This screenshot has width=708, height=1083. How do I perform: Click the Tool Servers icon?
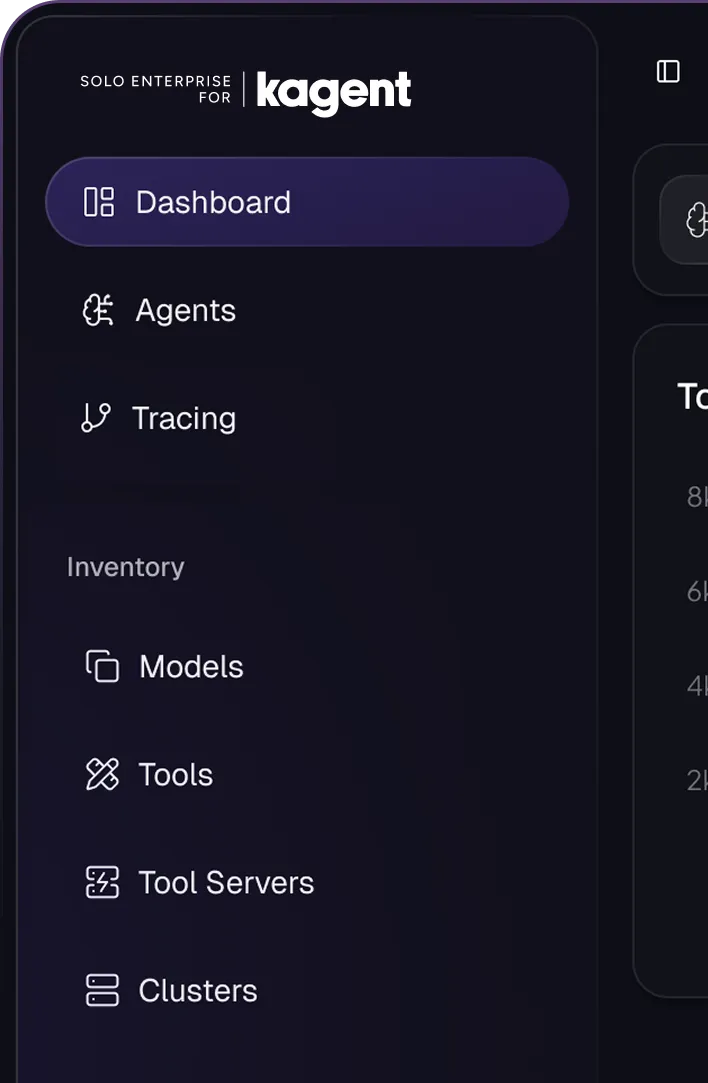[100, 882]
